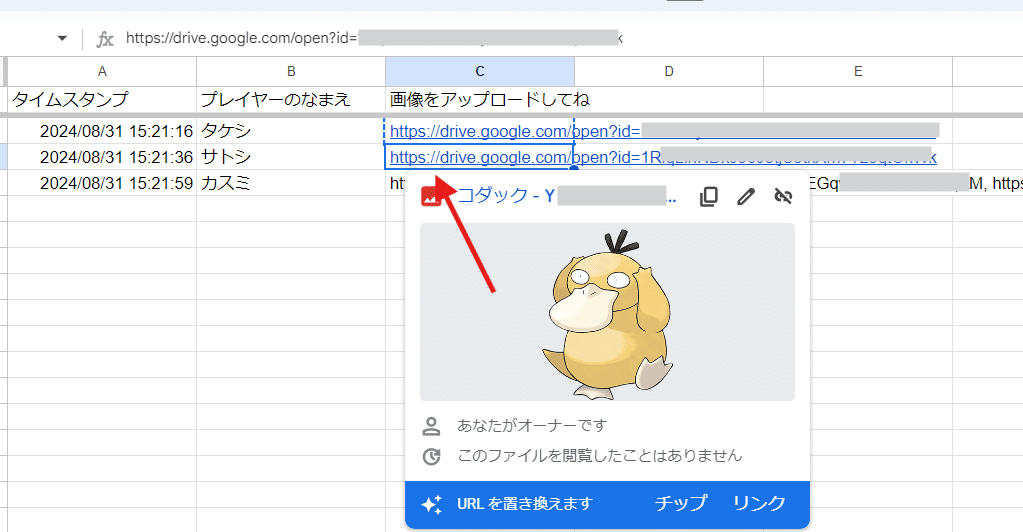Select column B header

[291, 71]
